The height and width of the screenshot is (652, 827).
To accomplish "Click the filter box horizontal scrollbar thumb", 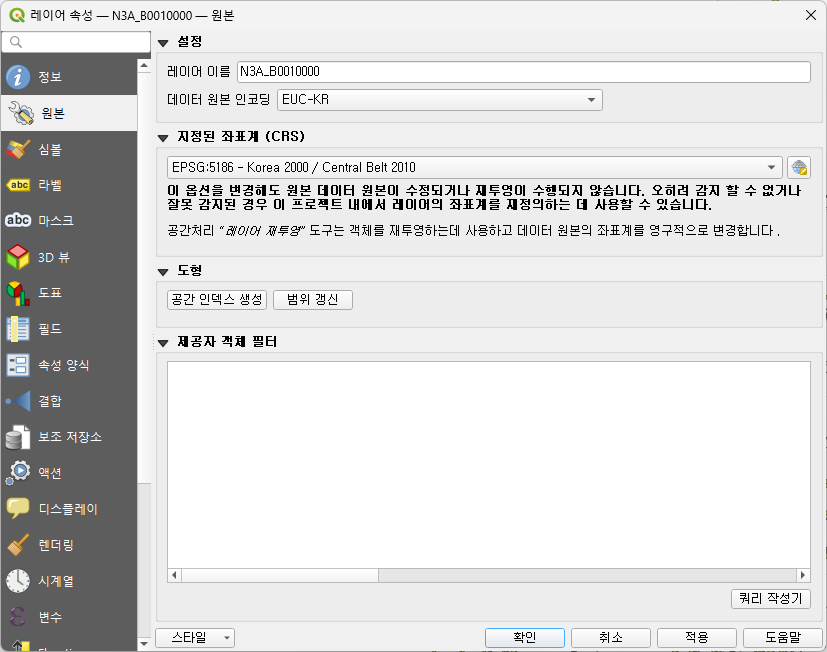I will pyautogui.click(x=280, y=575).
